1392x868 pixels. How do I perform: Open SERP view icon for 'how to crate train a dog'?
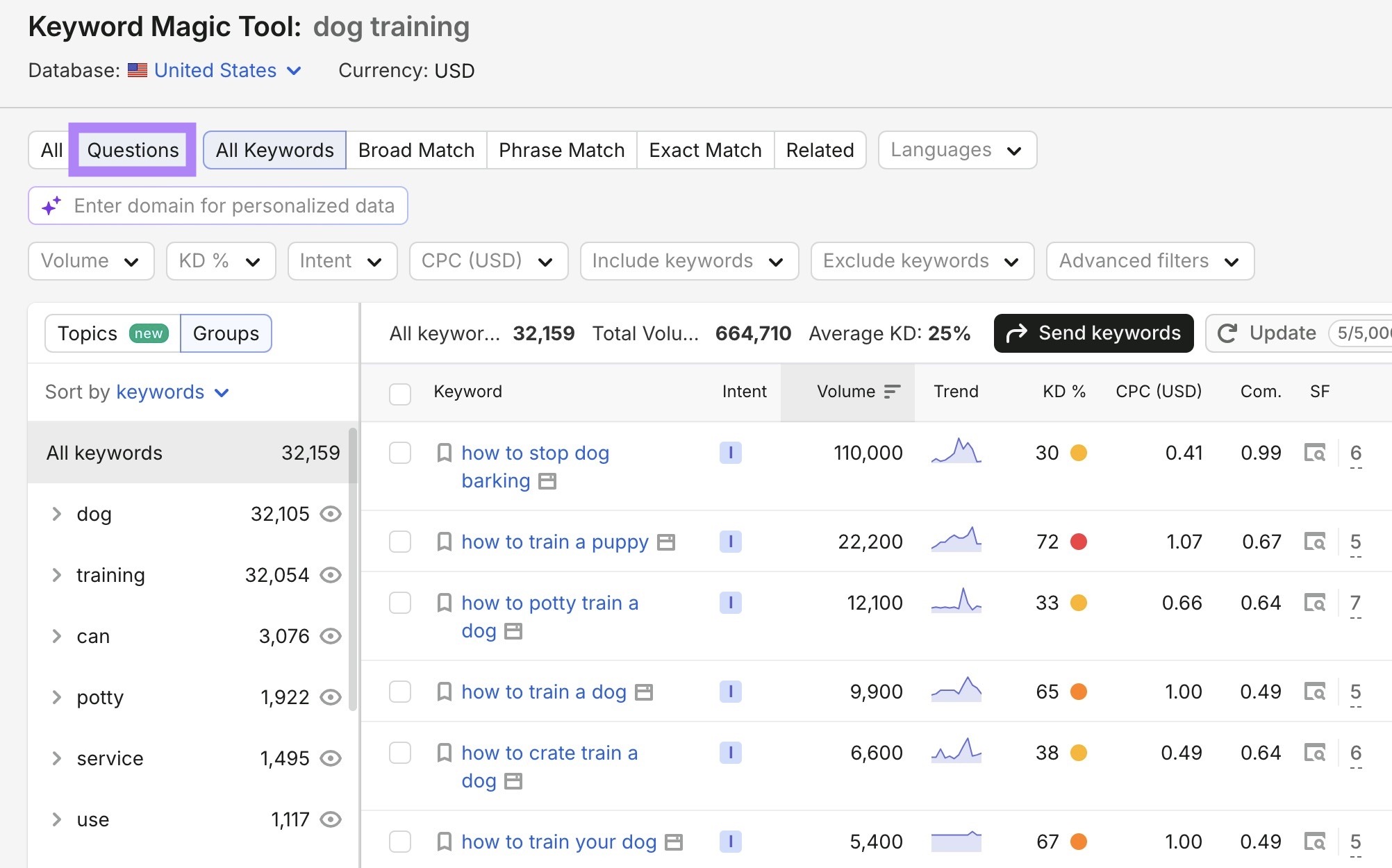point(1314,753)
